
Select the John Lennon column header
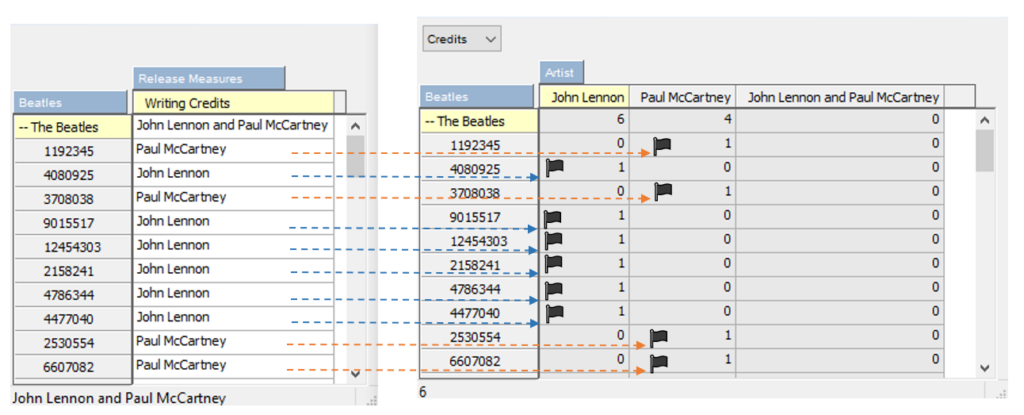tap(584, 97)
